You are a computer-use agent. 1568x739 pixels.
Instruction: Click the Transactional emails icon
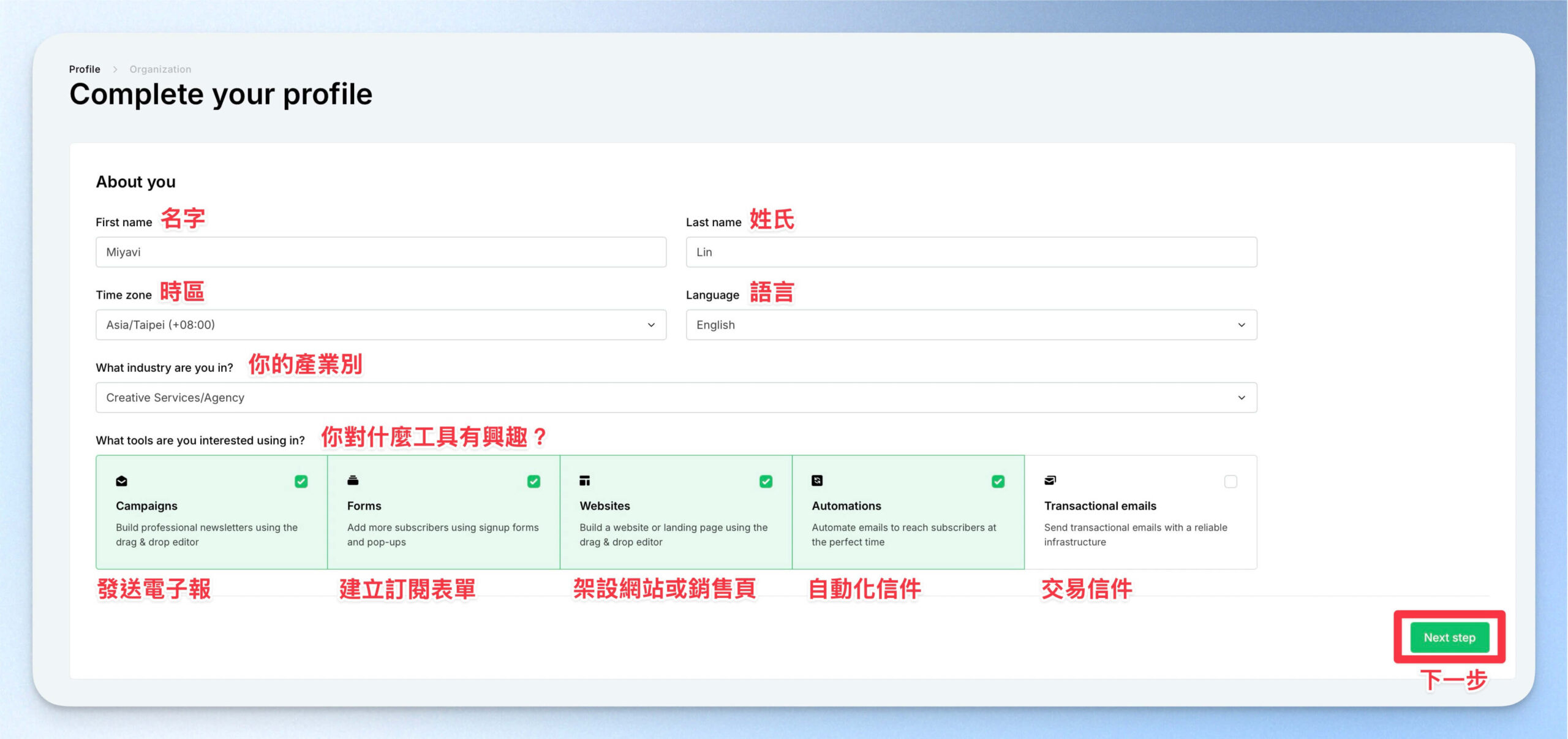click(1050, 480)
